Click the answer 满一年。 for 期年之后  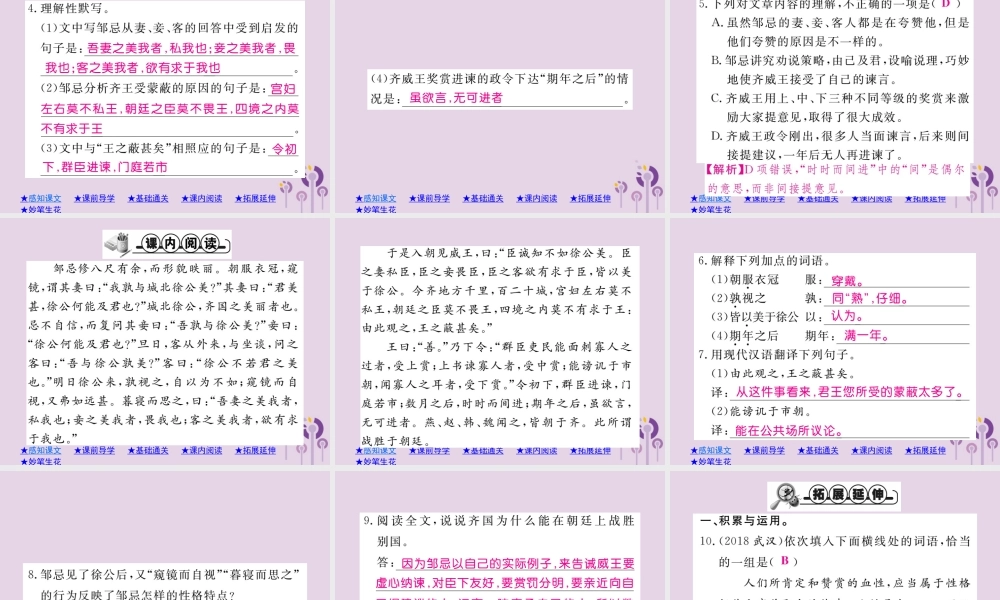click(867, 335)
